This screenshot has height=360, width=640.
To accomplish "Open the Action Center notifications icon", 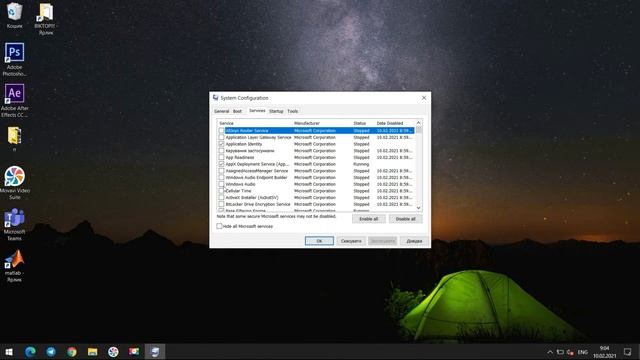I will (627, 352).
